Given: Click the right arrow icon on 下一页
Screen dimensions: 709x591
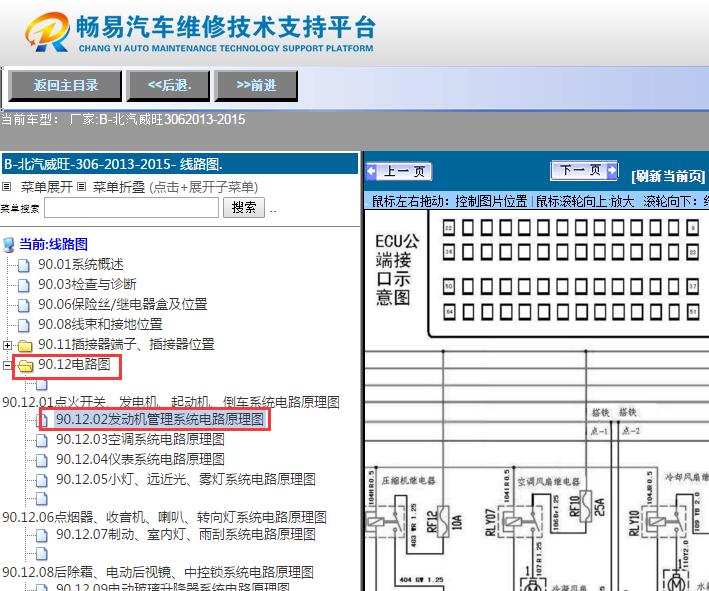Looking at the screenshot, I should [612, 170].
